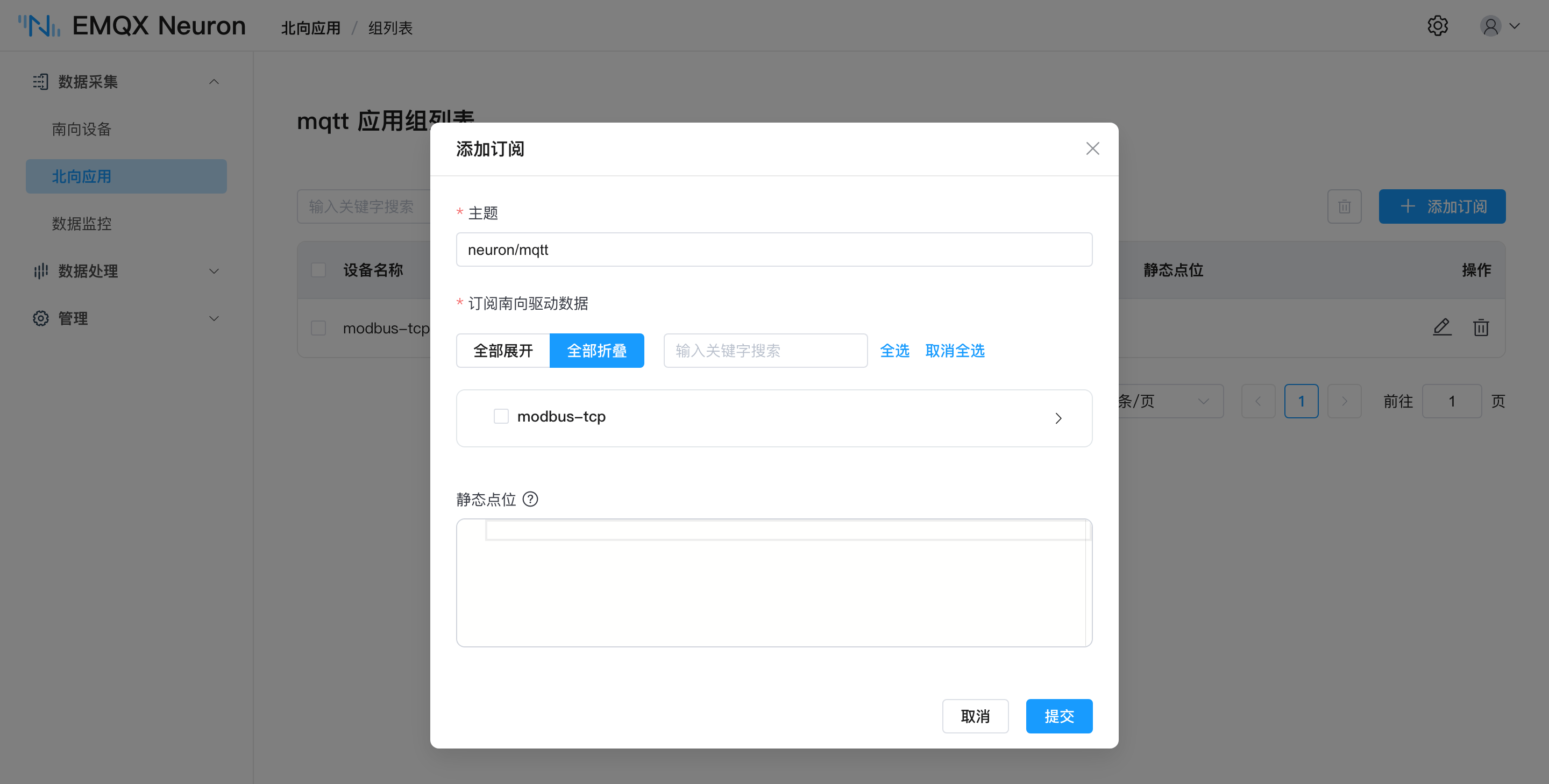This screenshot has width=1549, height=784.
Task: Open settings via the gear icon
Action: click(1437, 26)
